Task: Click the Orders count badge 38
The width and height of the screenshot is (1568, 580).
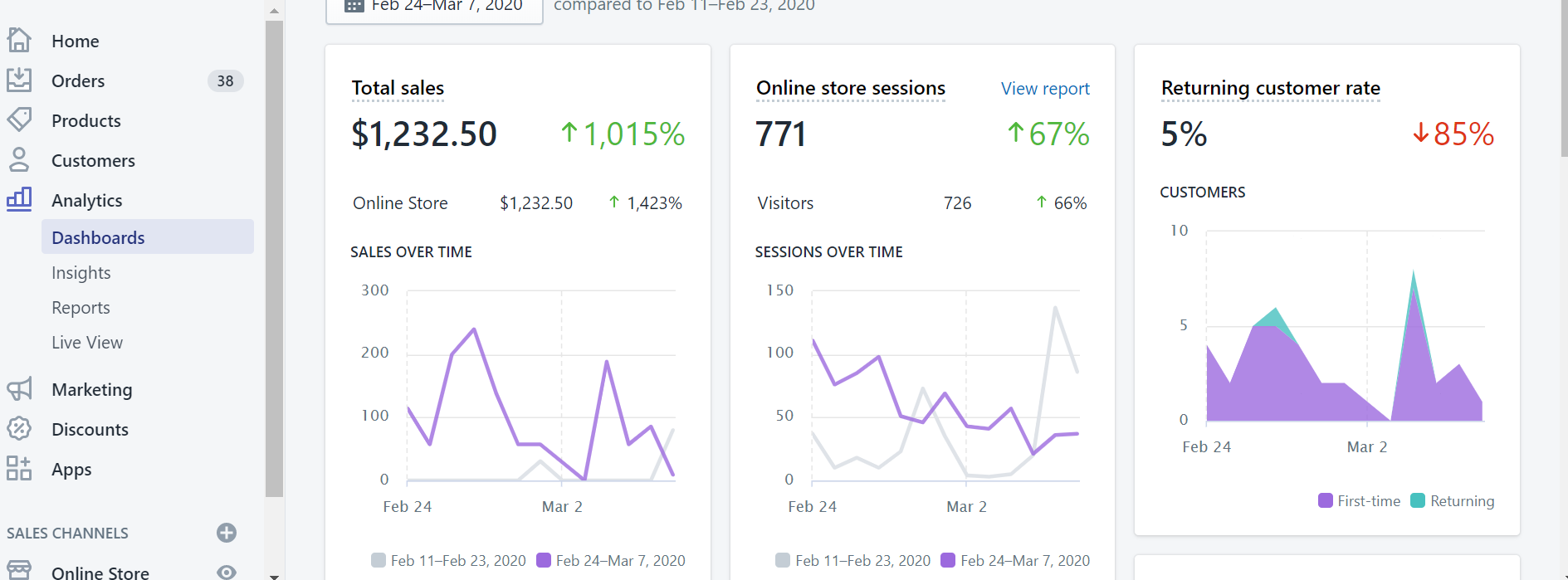Action: (x=225, y=80)
